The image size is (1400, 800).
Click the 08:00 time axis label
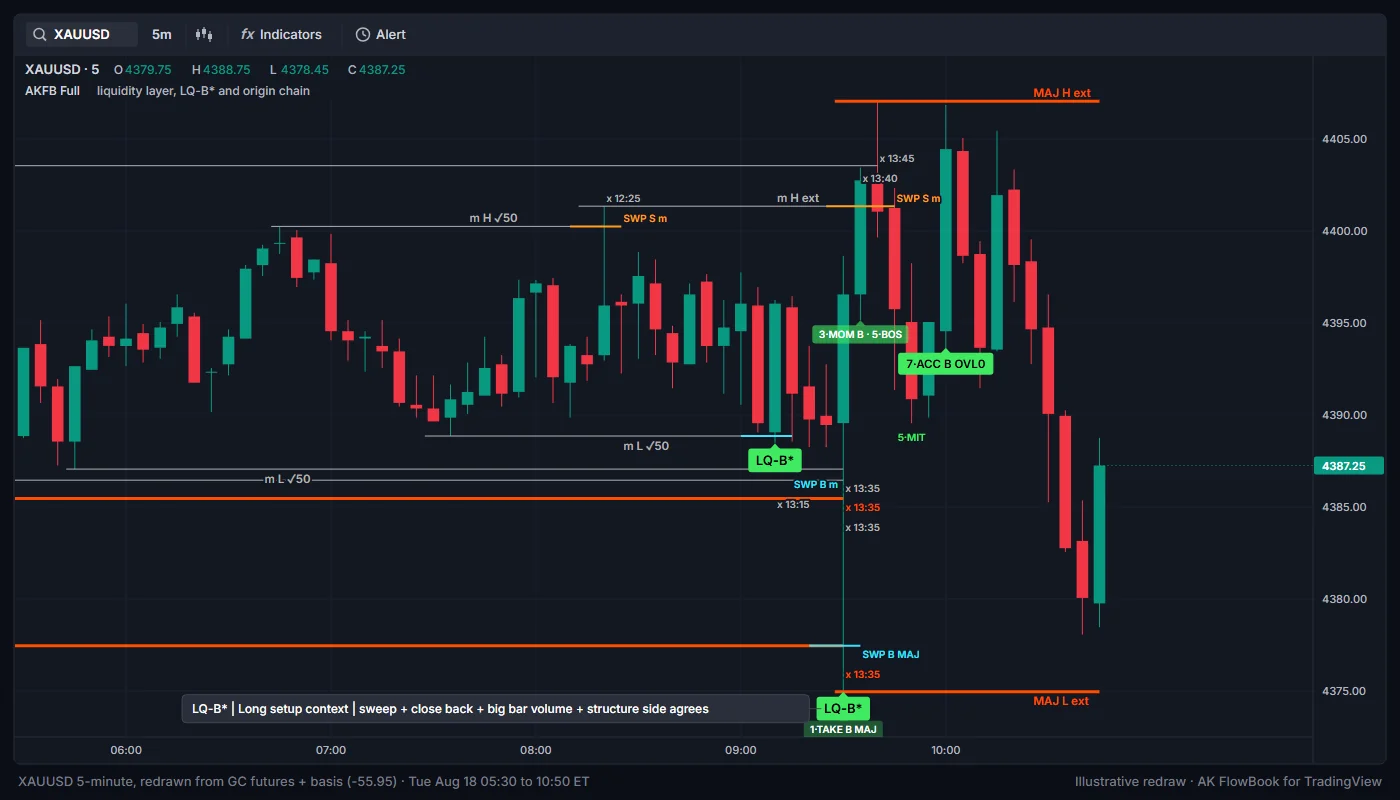[536, 750]
